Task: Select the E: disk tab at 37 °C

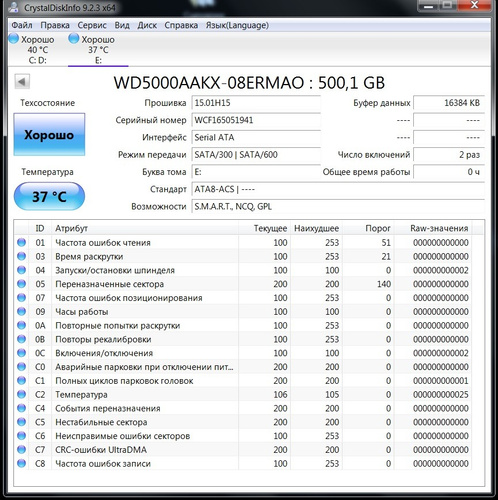Action: [x=98, y=49]
